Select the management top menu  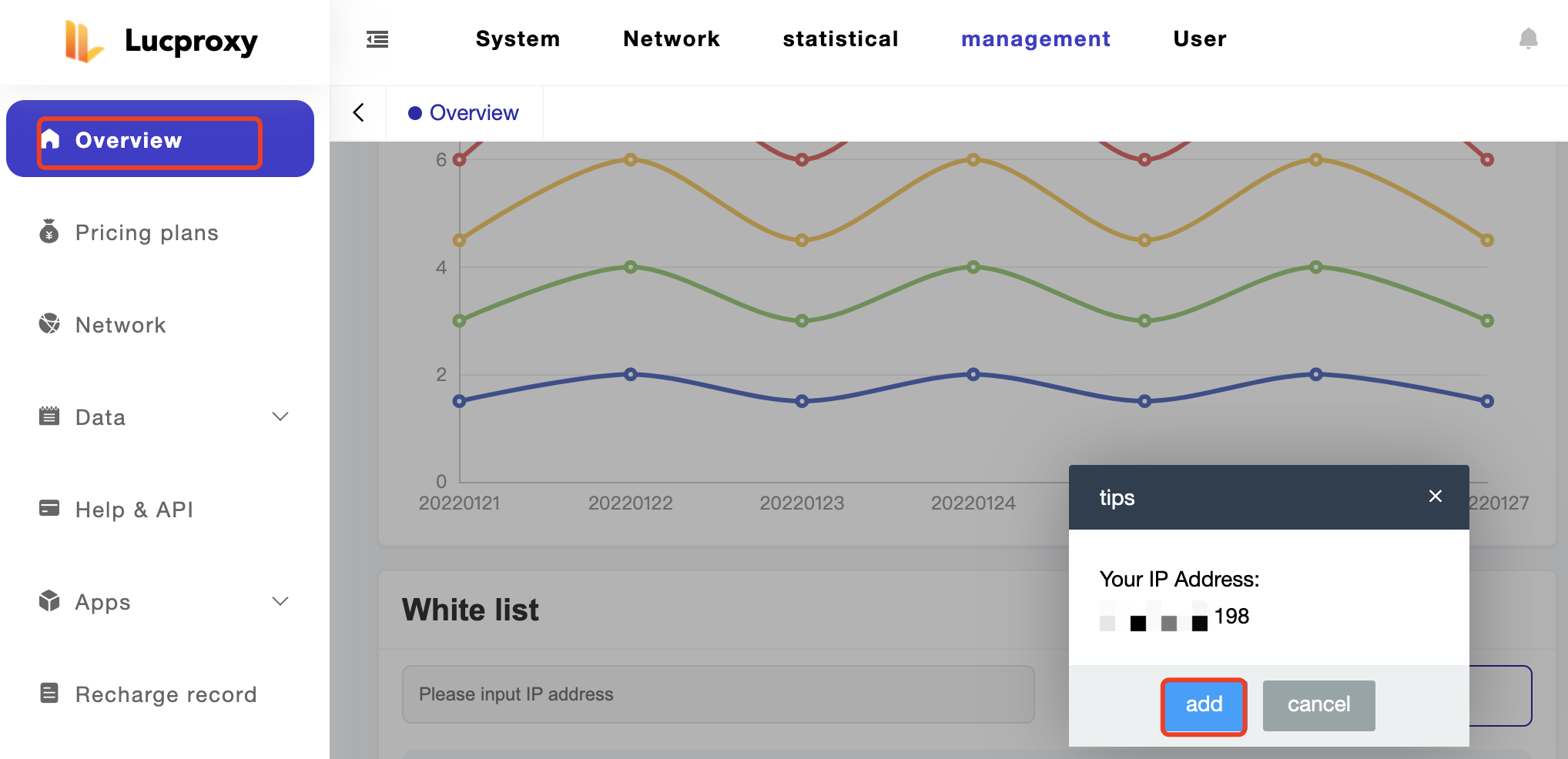pyautogui.click(x=1036, y=39)
